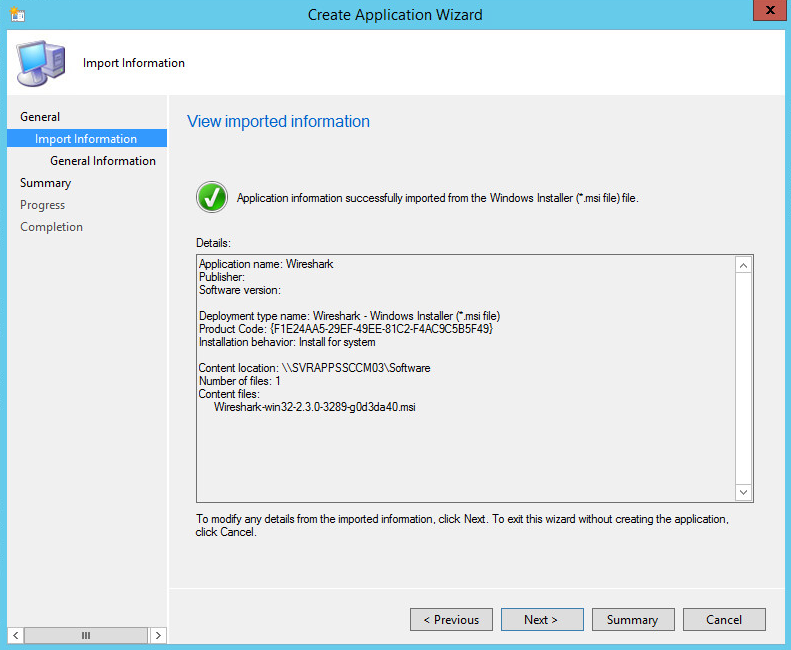791x650 pixels.
Task: Click the Previous button
Action: coord(451,619)
